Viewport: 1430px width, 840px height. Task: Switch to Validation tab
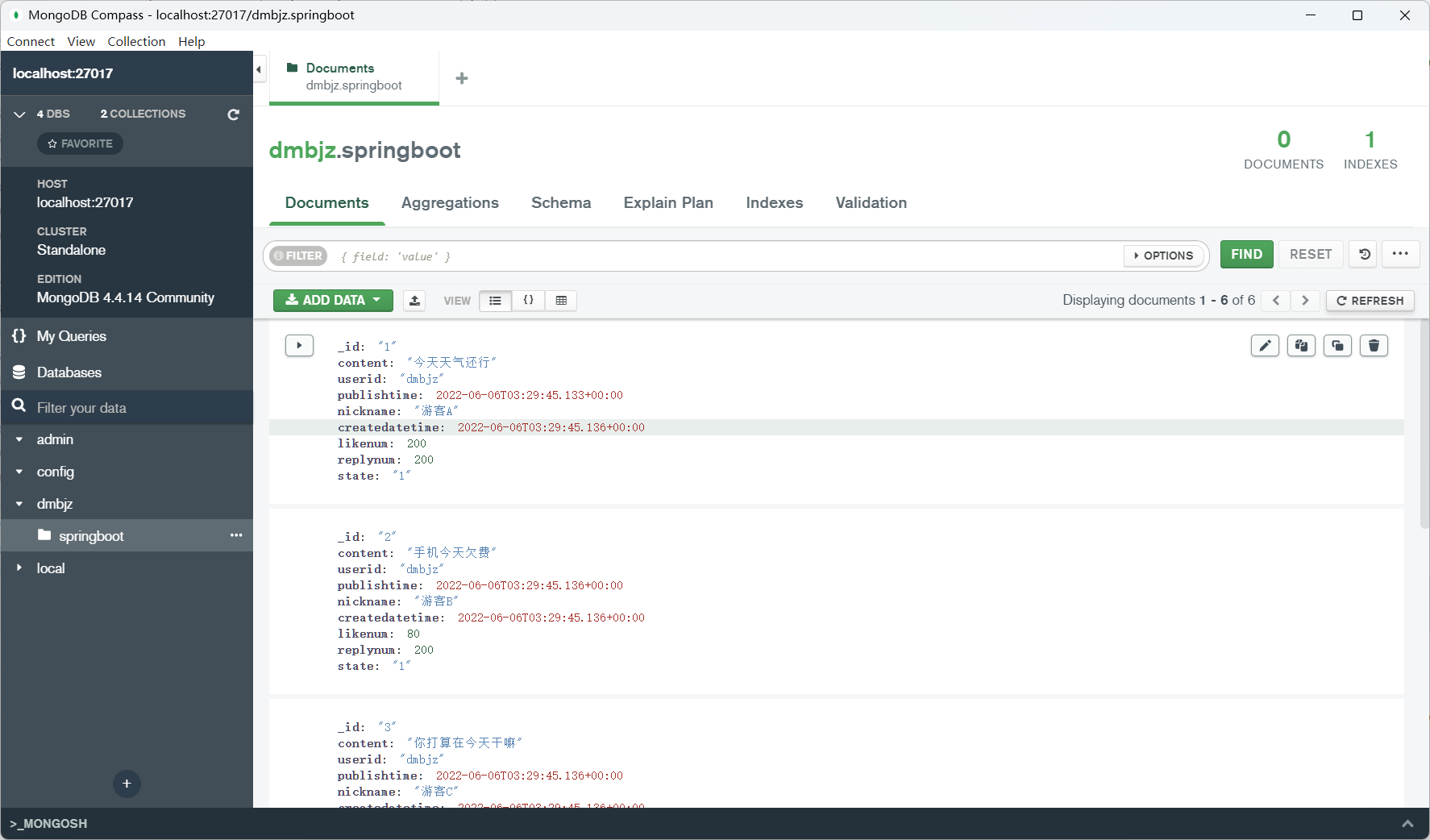(x=871, y=203)
